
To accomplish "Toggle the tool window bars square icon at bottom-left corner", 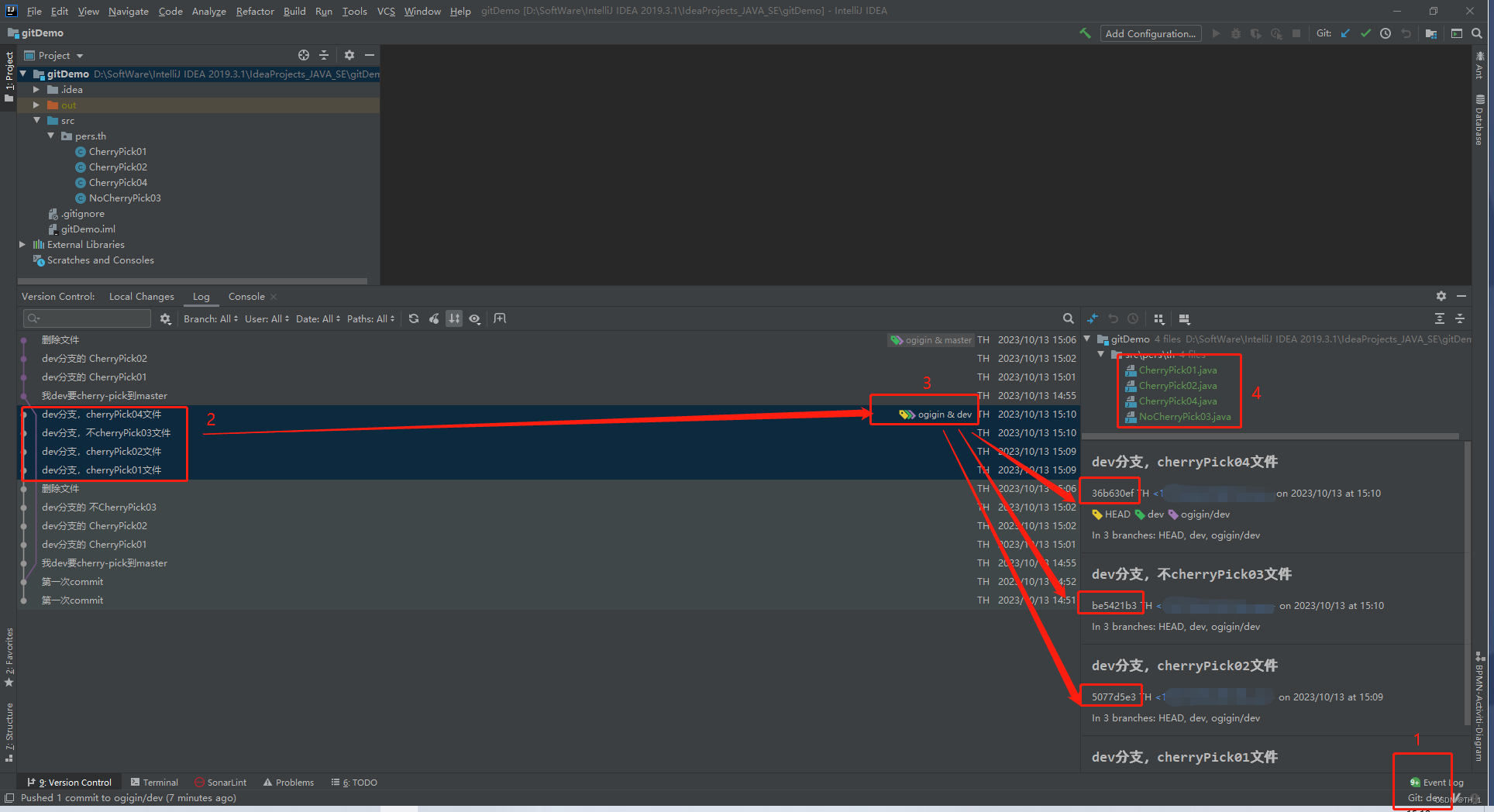I will pyautogui.click(x=9, y=798).
